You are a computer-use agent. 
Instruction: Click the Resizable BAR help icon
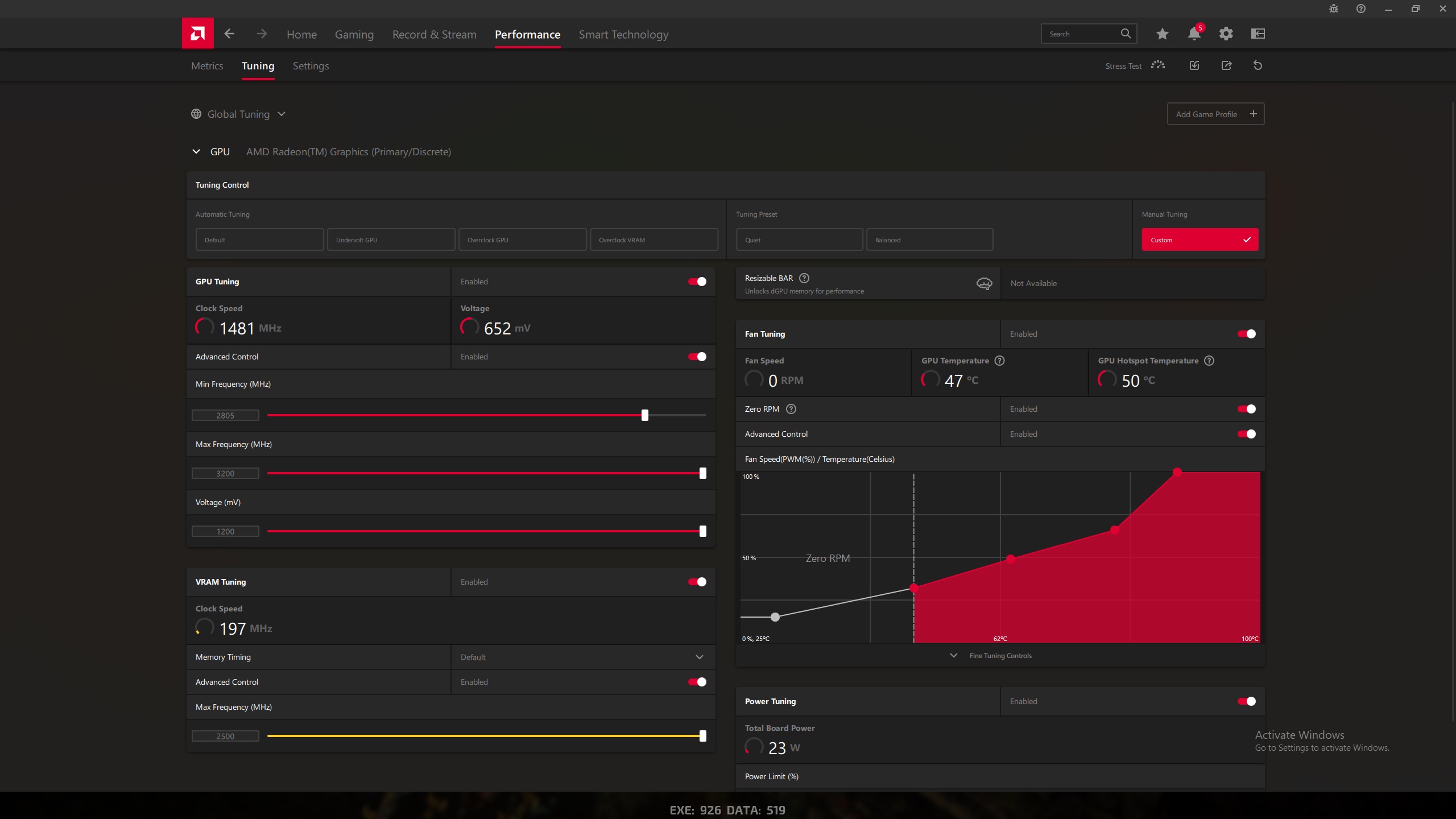pyautogui.click(x=804, y=278)
